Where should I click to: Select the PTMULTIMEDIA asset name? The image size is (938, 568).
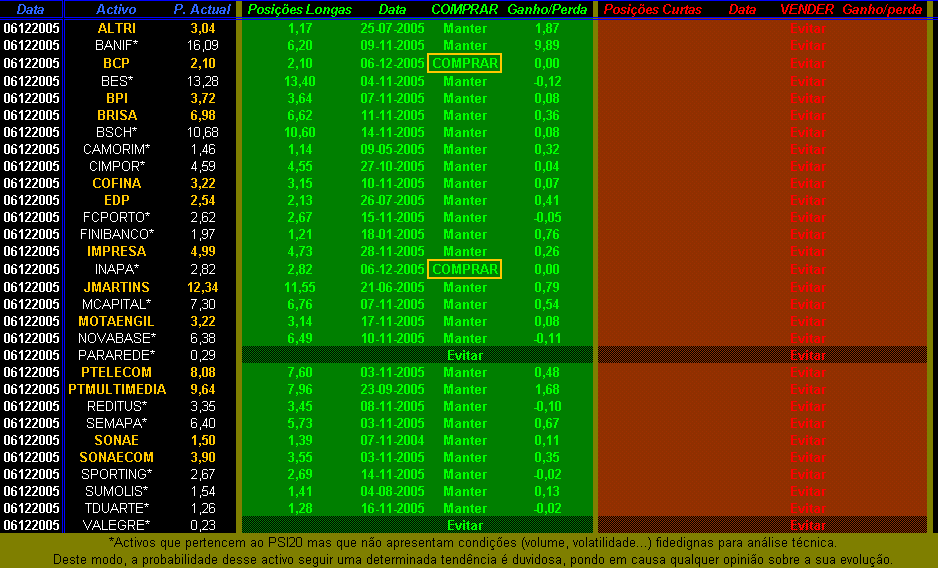coord(117,389)
